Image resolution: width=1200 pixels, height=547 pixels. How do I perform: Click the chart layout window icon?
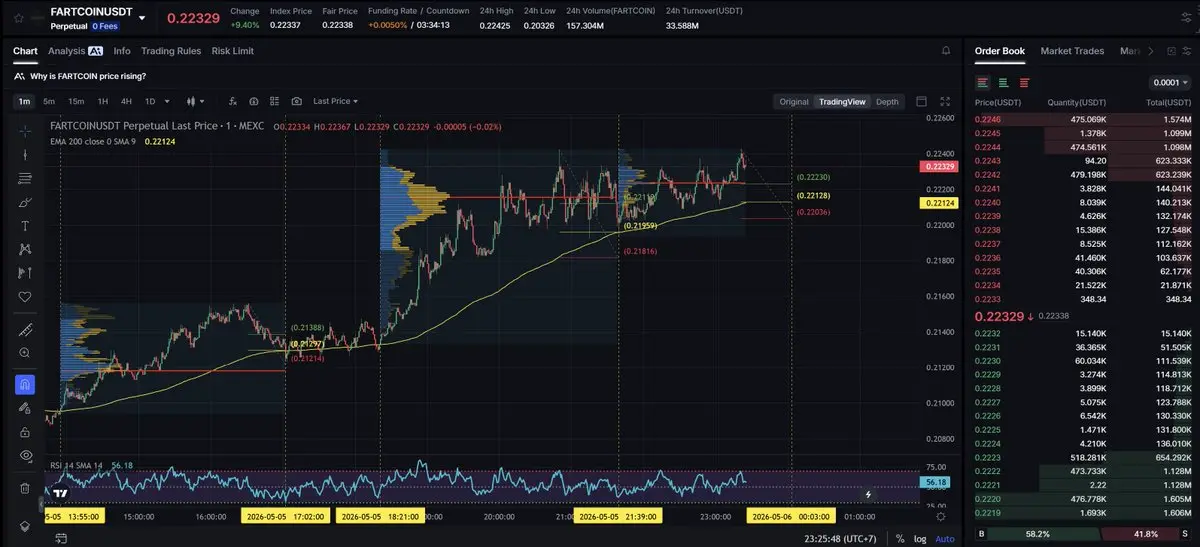(x=921, y=101)
